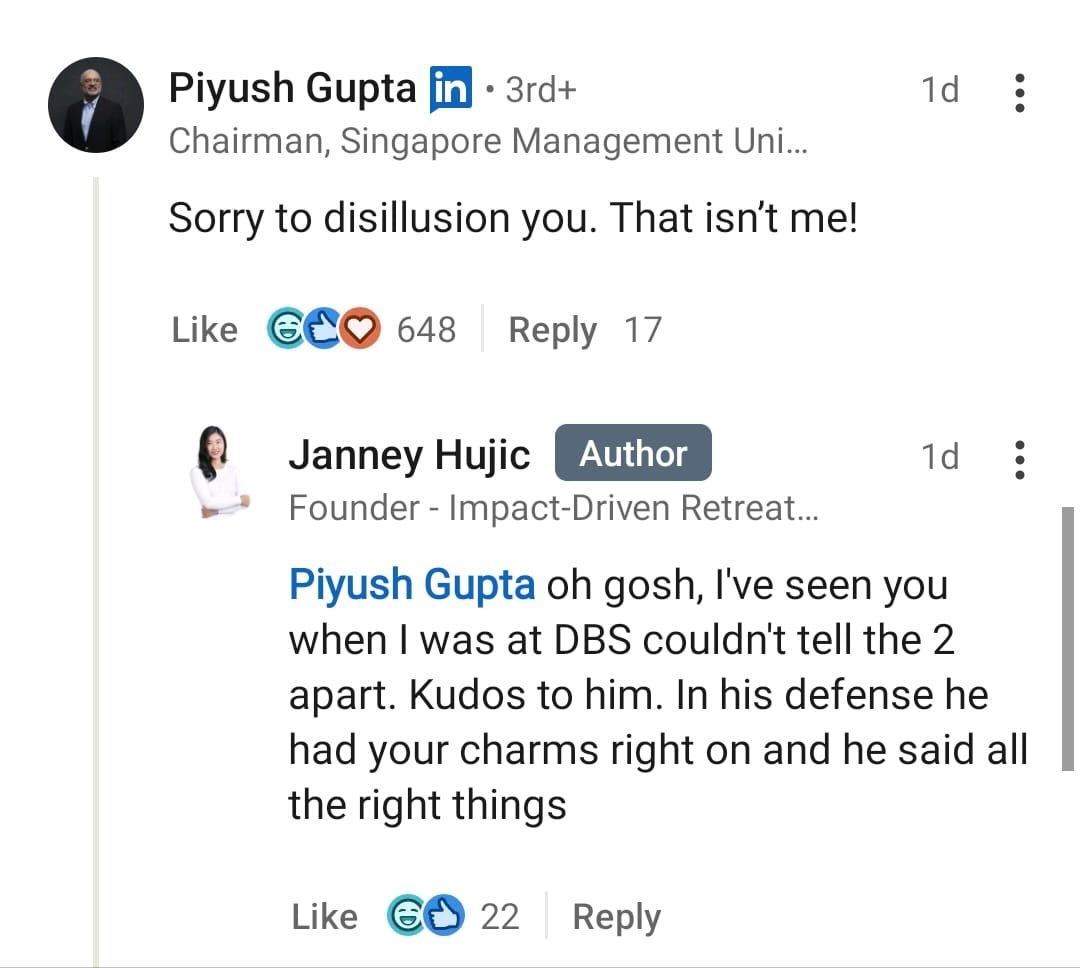Like Janney Hujic's reply
The image size is (1080, 968).
324,917
